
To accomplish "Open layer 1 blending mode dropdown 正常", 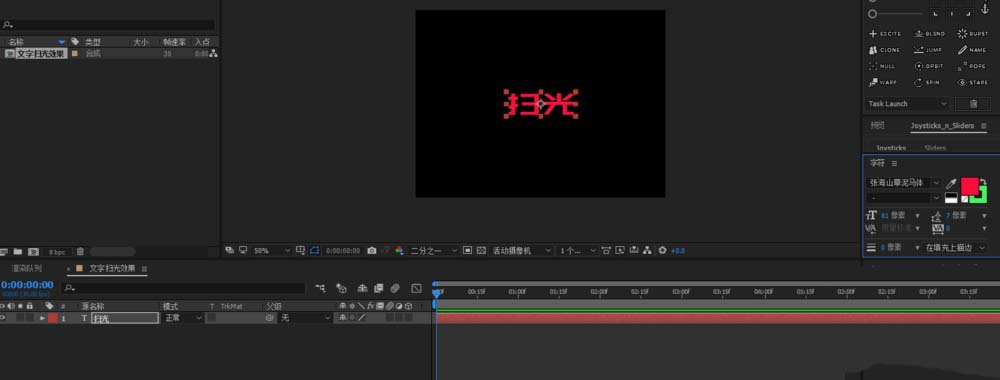I will pos(183,318).
